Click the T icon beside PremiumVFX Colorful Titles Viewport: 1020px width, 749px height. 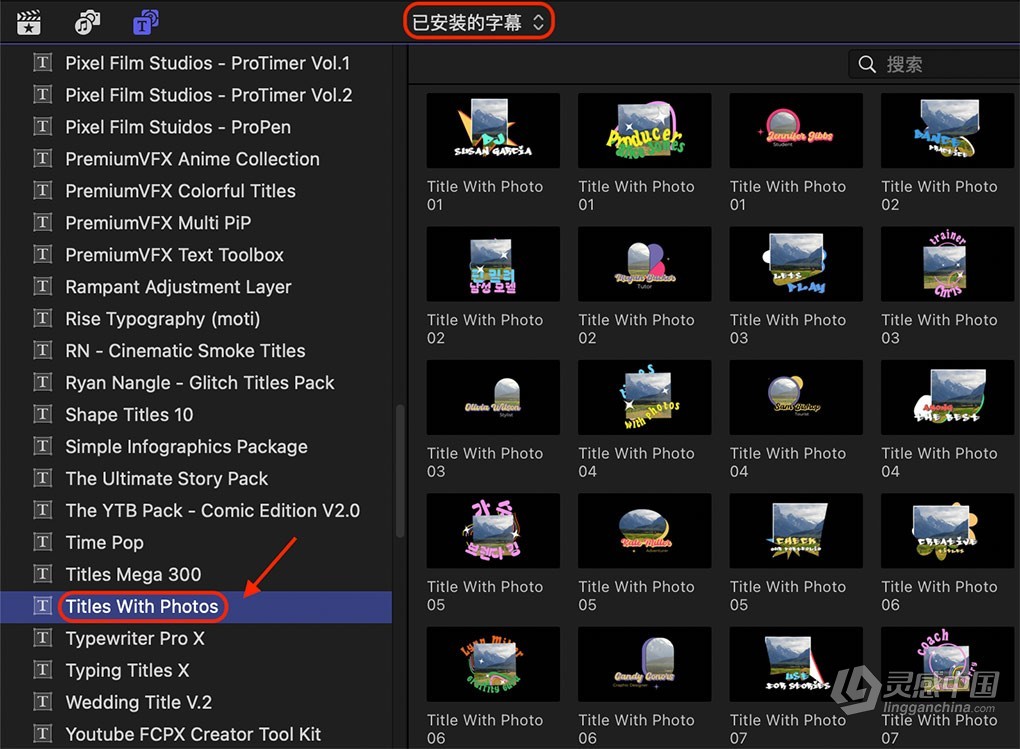pos(42,190)
